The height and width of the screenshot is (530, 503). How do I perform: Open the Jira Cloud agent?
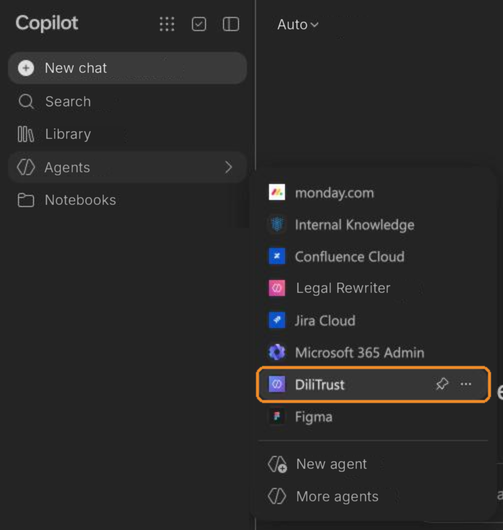pyautogui.click(x=374, y=320)
